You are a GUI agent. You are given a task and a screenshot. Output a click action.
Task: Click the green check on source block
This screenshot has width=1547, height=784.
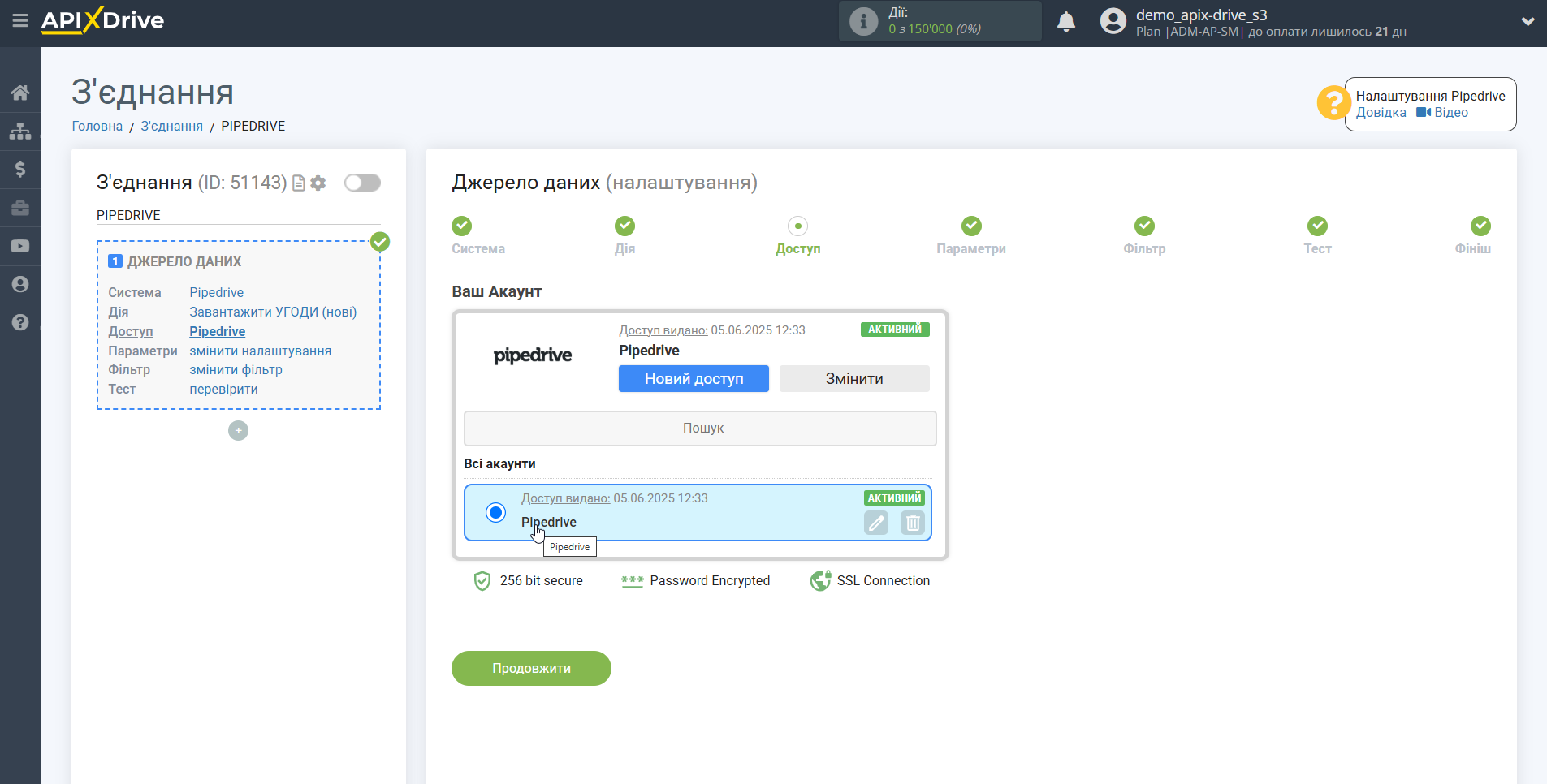[380, 242]
